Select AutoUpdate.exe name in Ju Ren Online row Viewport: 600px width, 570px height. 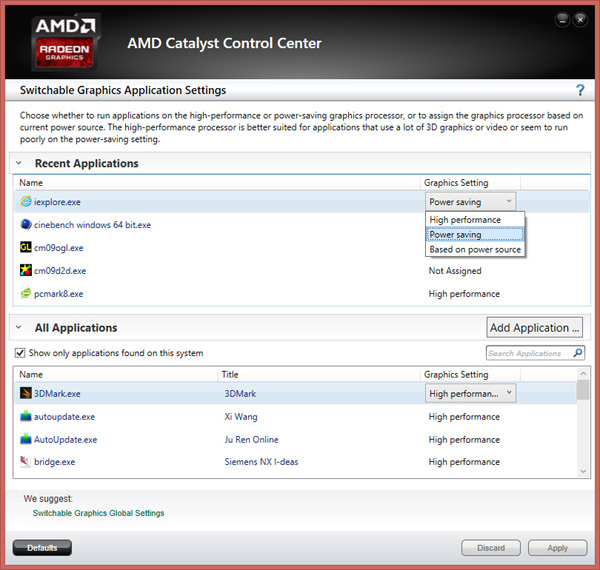(66, 440)
